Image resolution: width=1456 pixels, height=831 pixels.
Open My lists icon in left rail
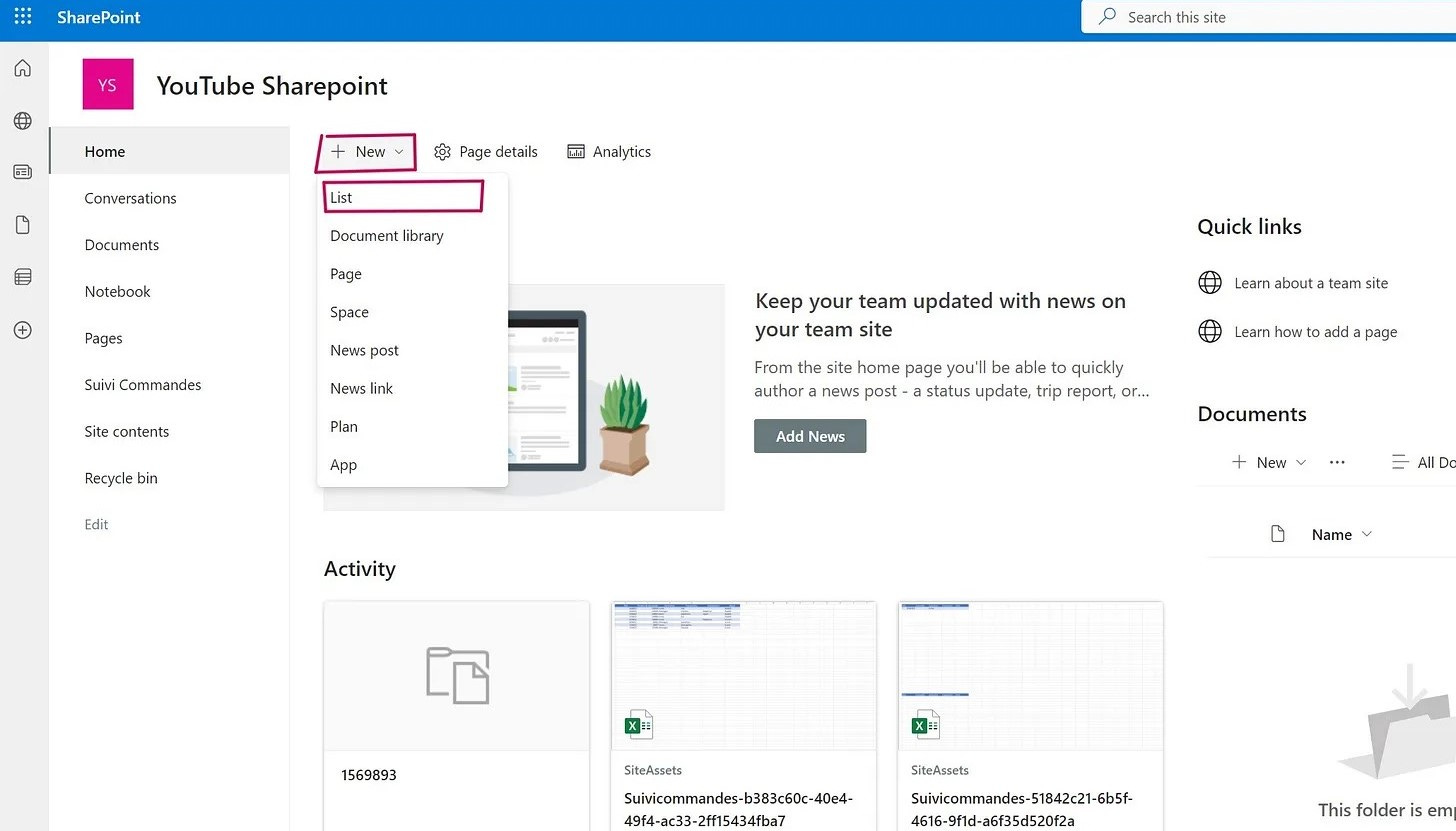pos(23,277)
